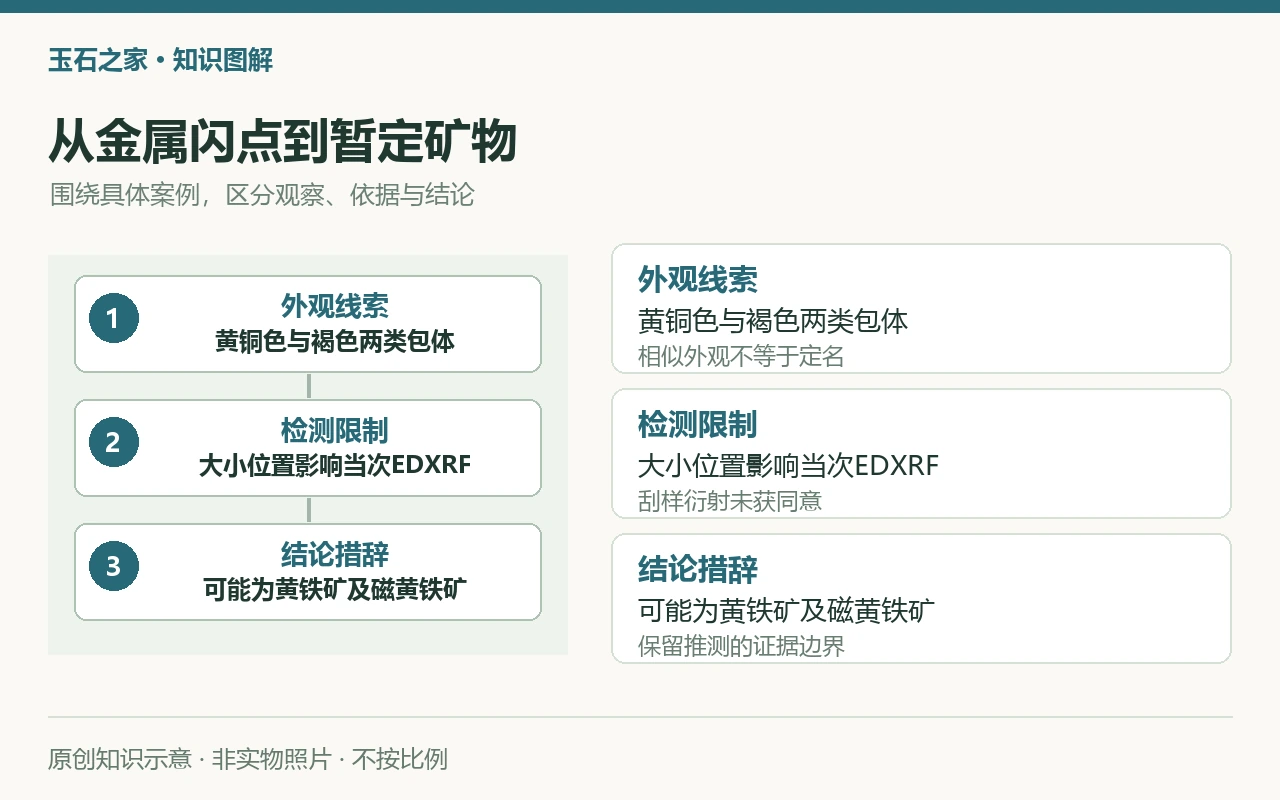Click the title 从金属闪点到暂定矿物
Viewport: 1280px width, 800px height.
282,141
